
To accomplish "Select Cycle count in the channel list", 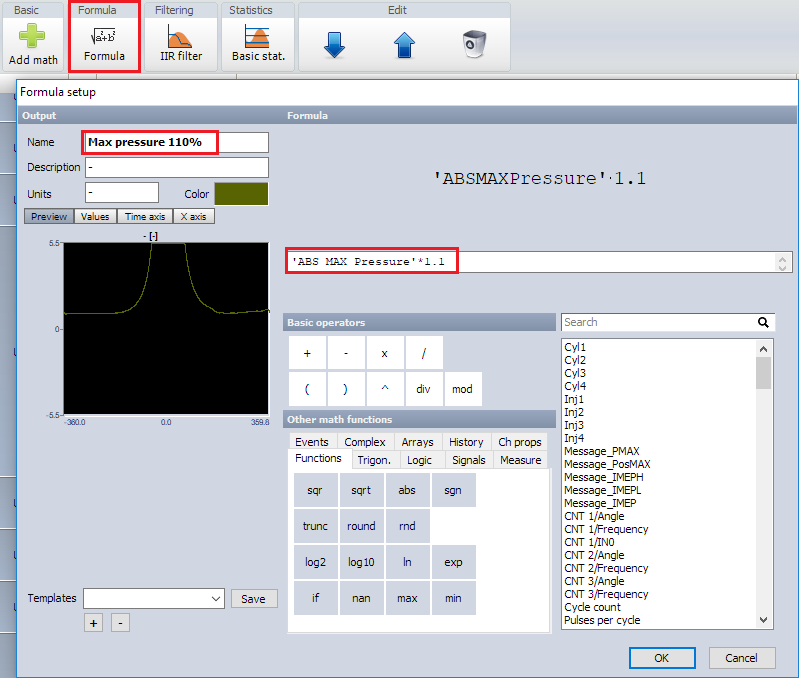I will click(592, 607).
